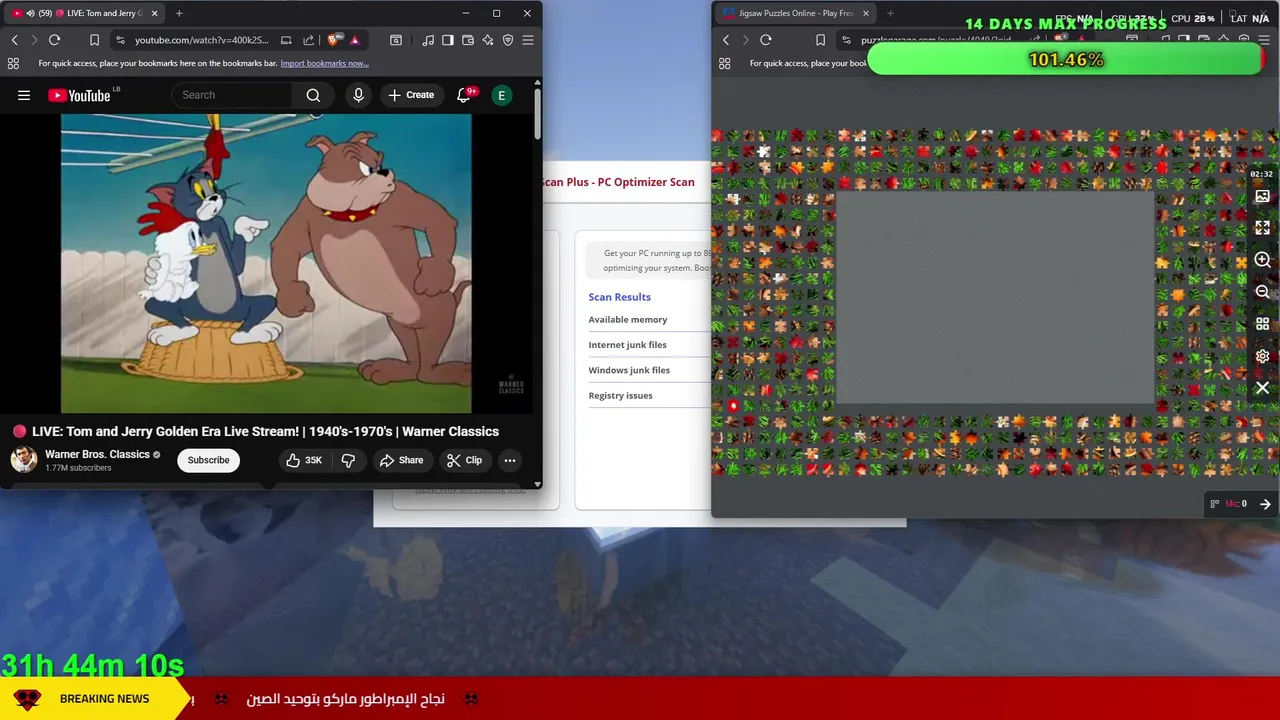1280x720 pixels.
Task: Open the YouTube Create button
Action: click(x=411, y=95)
